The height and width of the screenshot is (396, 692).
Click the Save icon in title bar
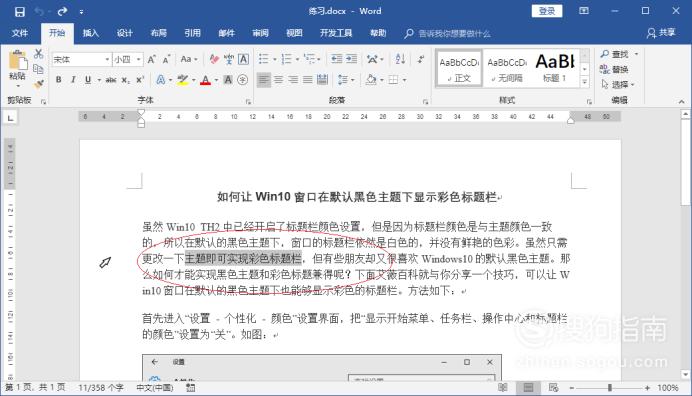point(19,11)
